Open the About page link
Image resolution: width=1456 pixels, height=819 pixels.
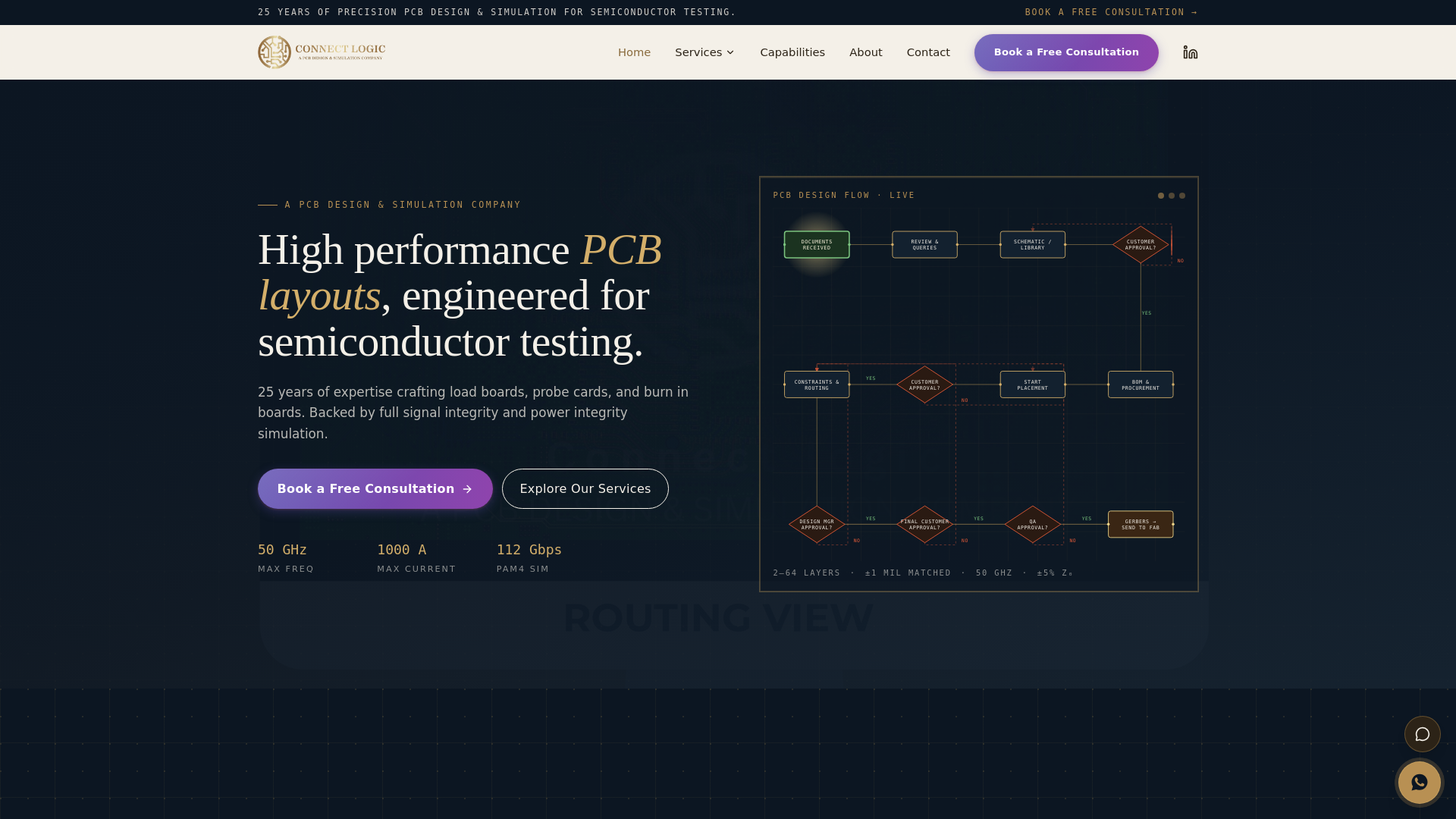pyautogui.click(x=866, y=52)
